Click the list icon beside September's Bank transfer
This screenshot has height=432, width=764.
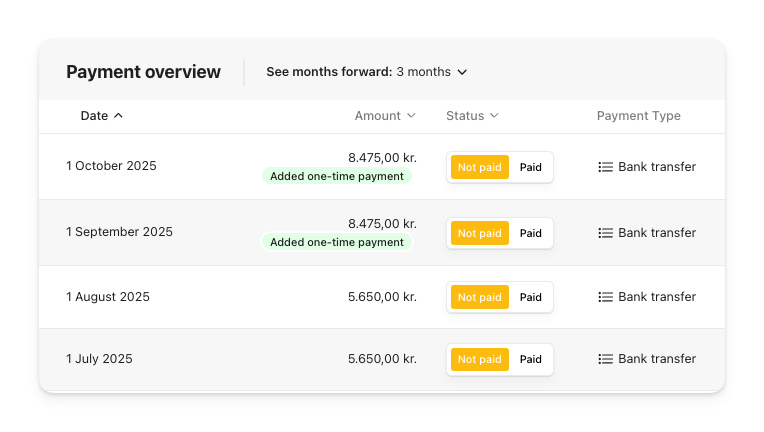605,233
